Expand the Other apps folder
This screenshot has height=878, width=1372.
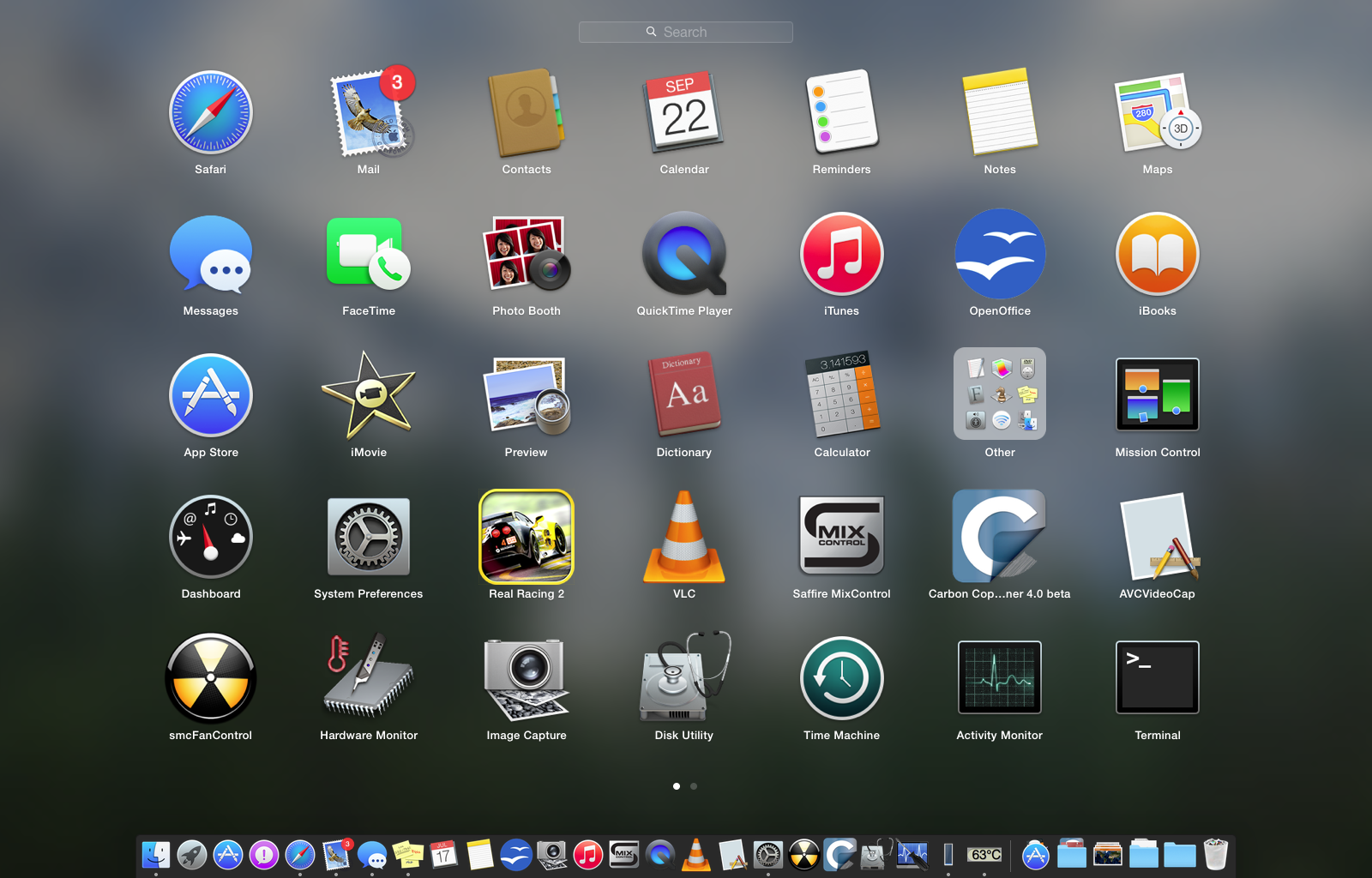1000,394
